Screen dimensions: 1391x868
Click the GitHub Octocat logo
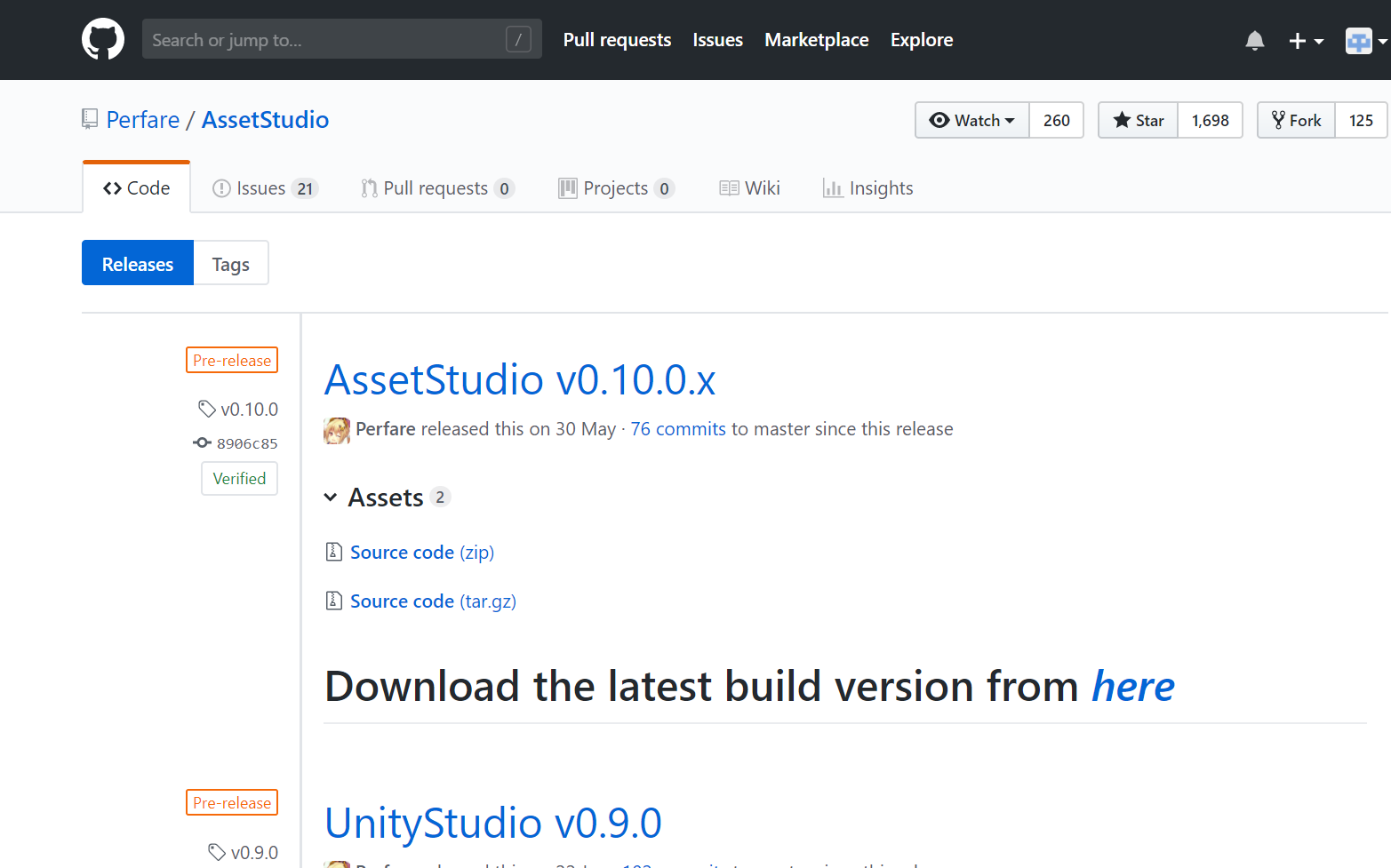click(x=103, y=39)
